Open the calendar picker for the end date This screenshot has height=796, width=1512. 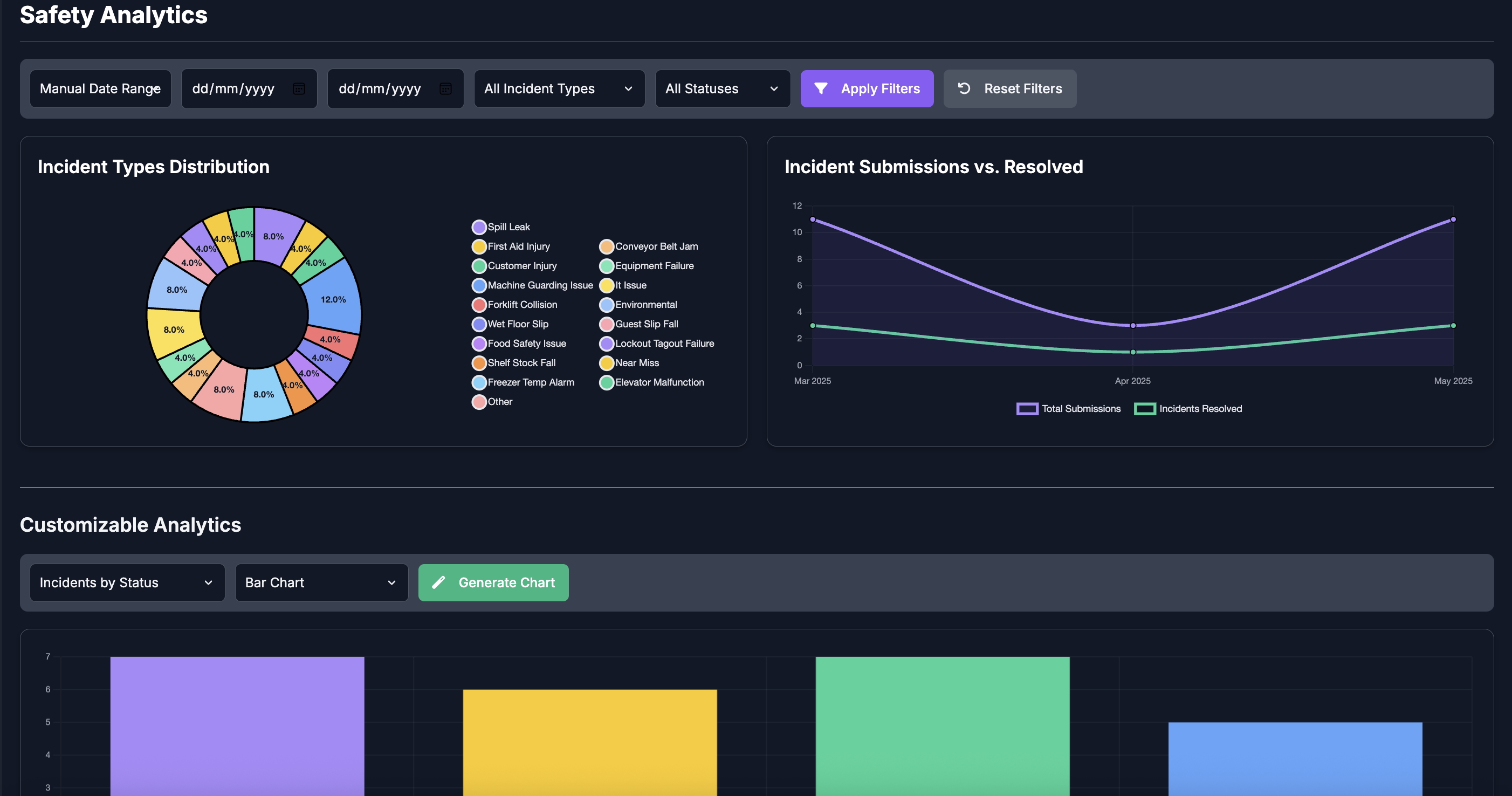(x=445, y=88)
